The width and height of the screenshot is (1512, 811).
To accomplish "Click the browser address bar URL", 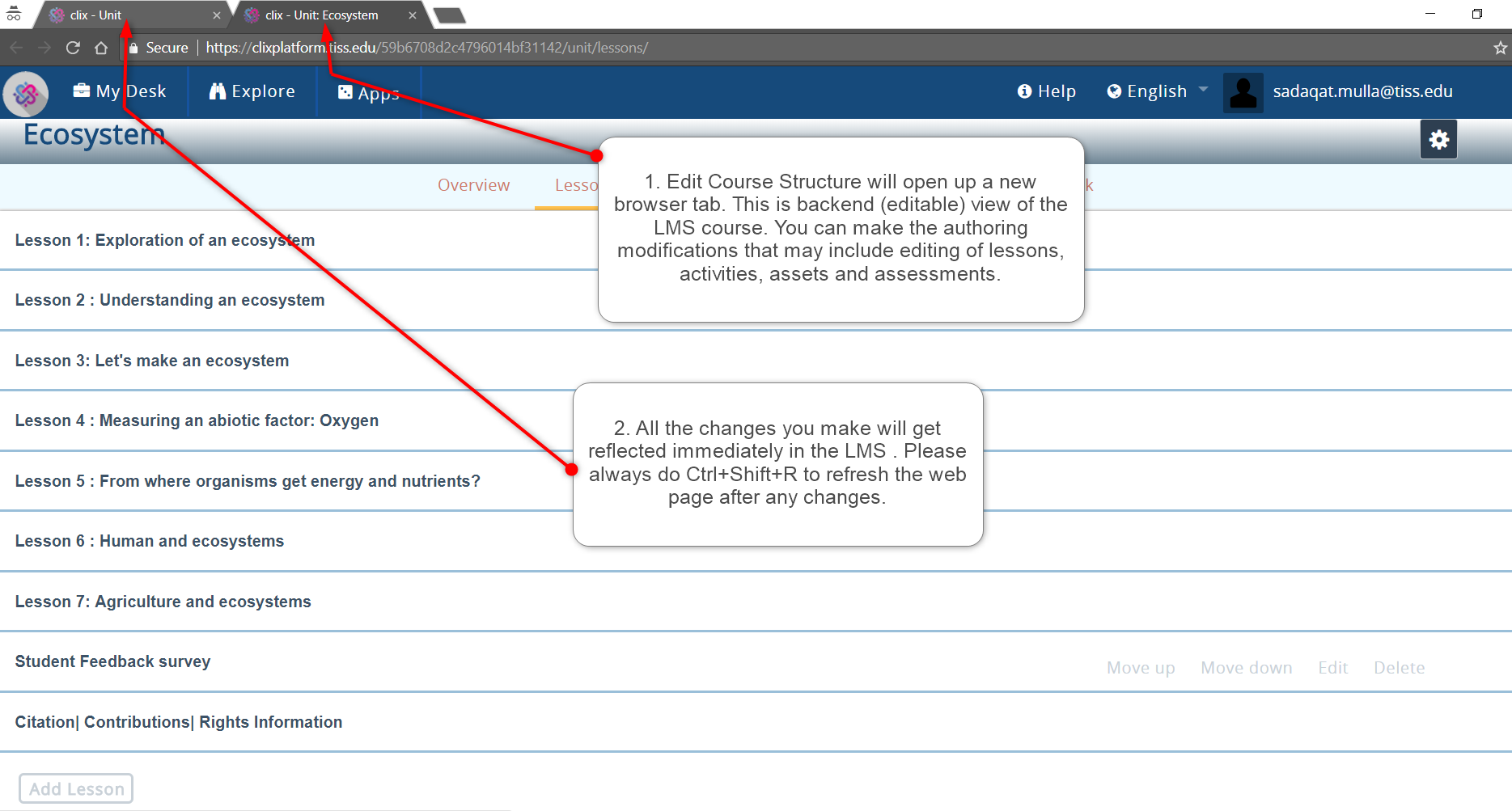I will click(426, 48).
